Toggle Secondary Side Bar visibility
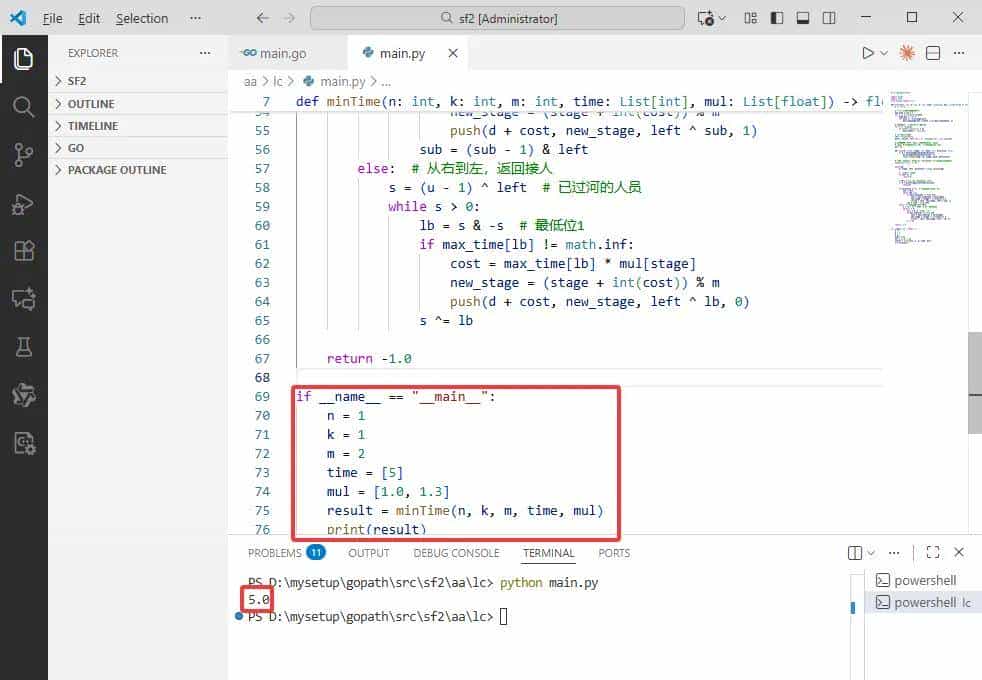This screenshot has width=982, height=680. point(829,18)
